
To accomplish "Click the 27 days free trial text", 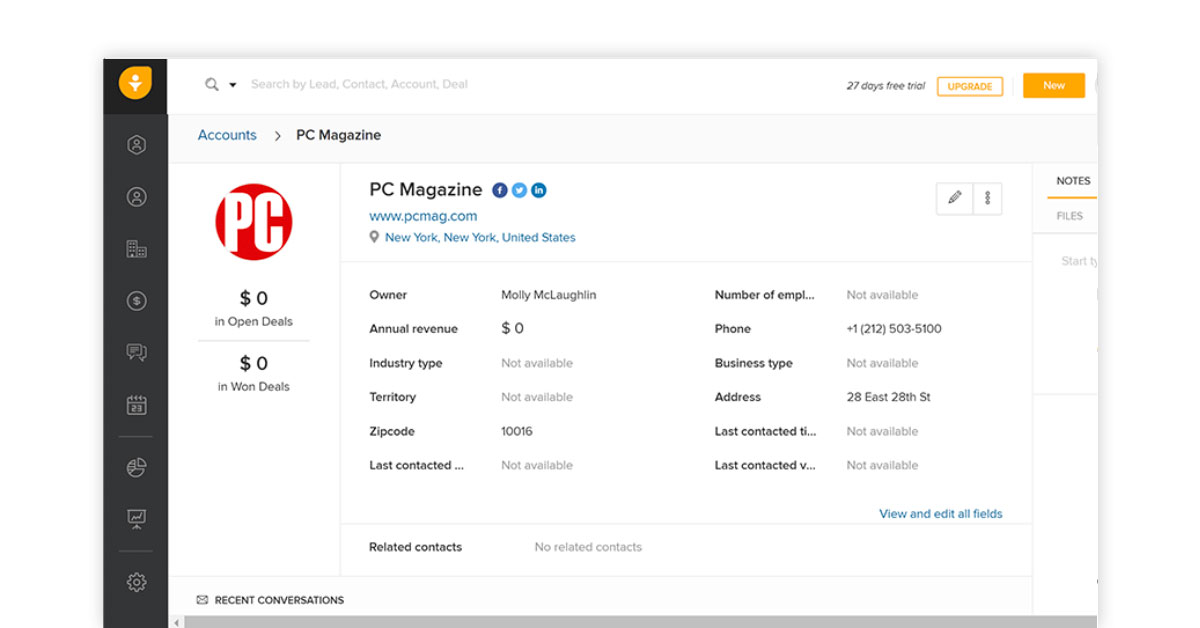I will click(886, 86).
